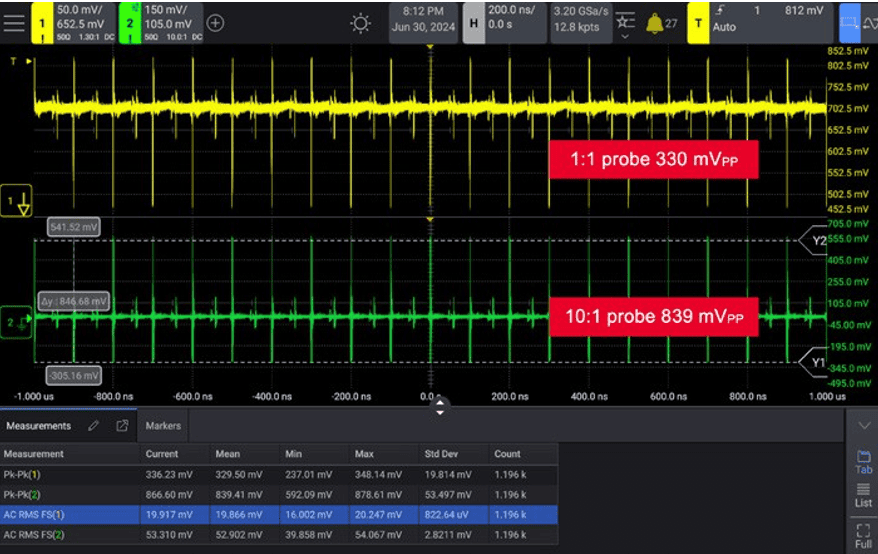The height and width of the screenshot is (554, 878).
Task: Expand results panel to Full view
Action: 862,536
